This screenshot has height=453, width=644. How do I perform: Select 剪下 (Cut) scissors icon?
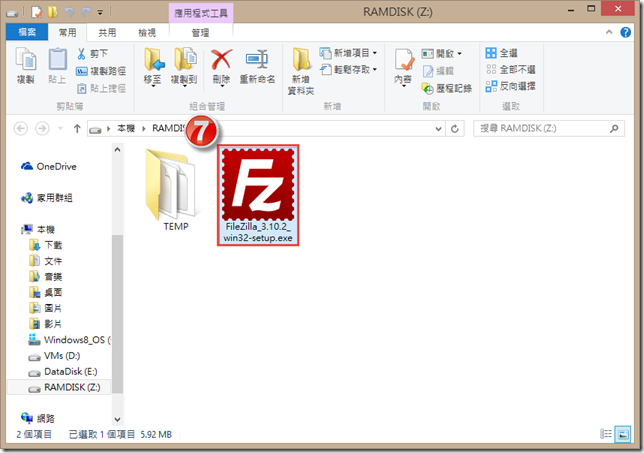[81, 53]
